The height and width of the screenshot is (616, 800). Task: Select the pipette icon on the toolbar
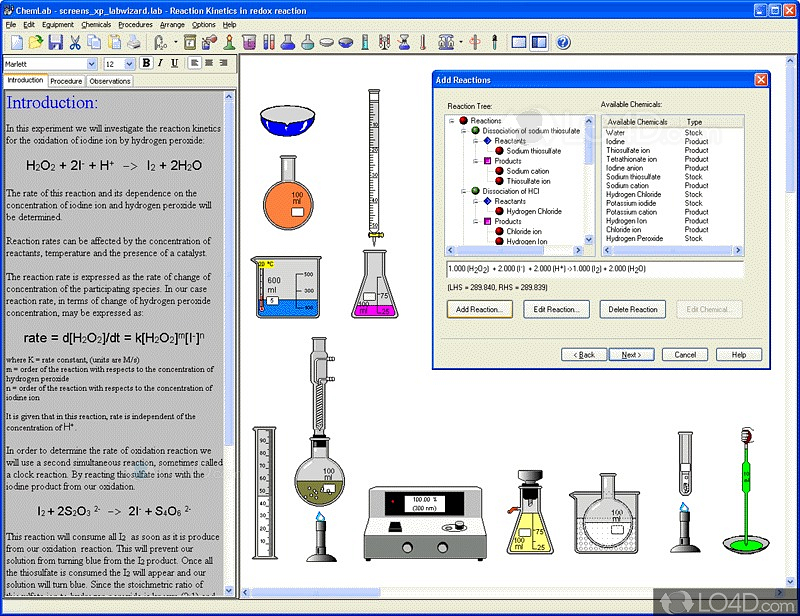[494, 42]
